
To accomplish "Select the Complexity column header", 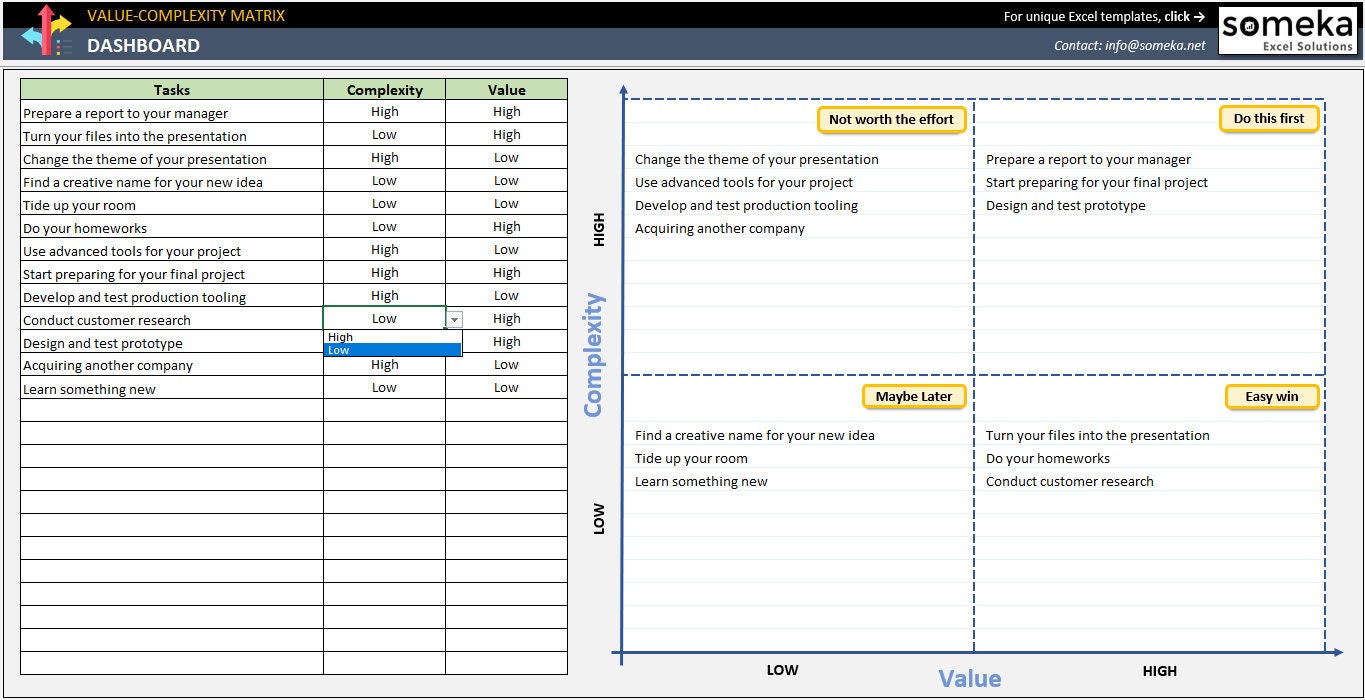I will [384, 89].
